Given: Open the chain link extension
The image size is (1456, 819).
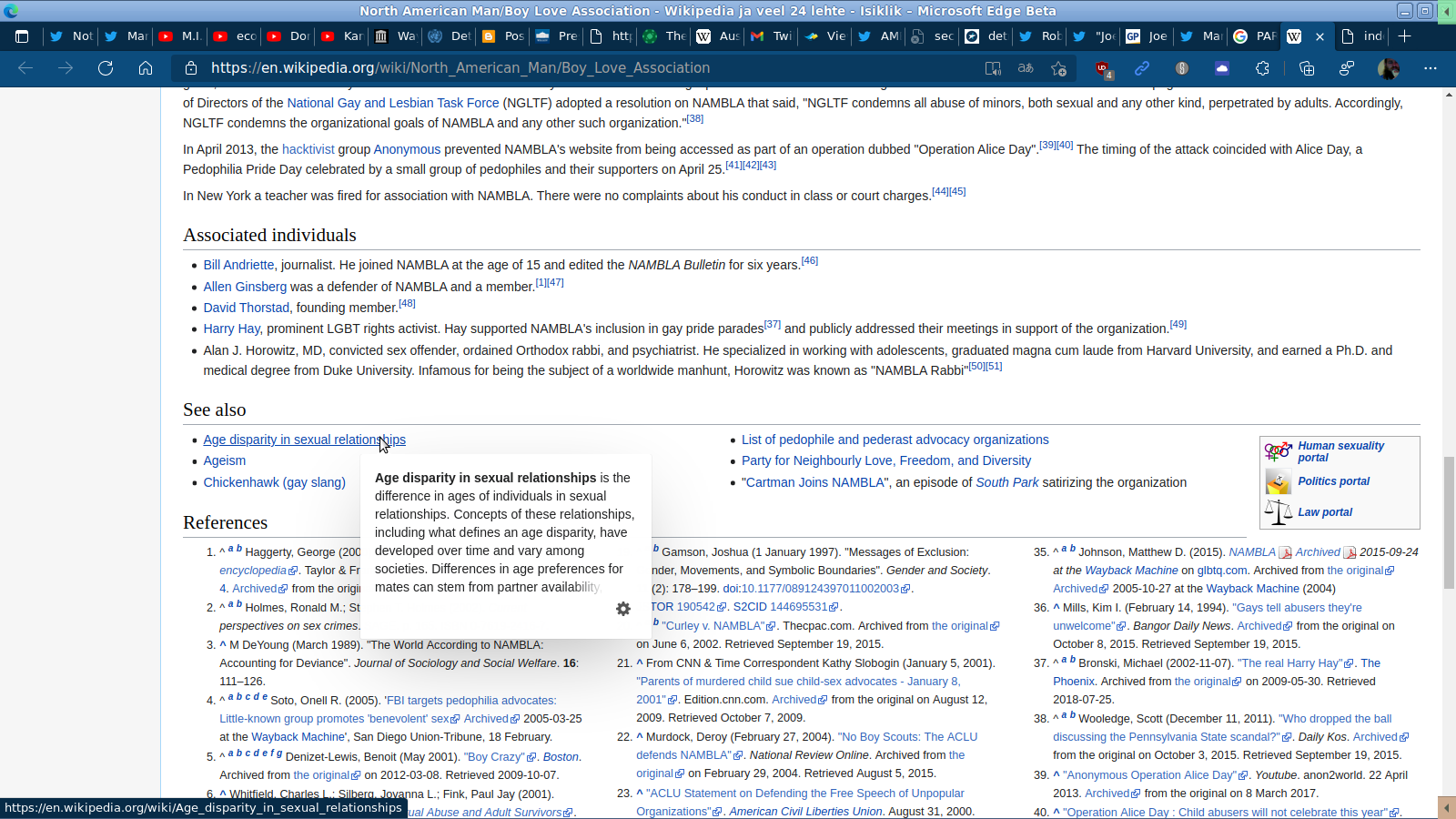Looking at the screenshot, I should pyautogui.click(x=1142, y=68).
